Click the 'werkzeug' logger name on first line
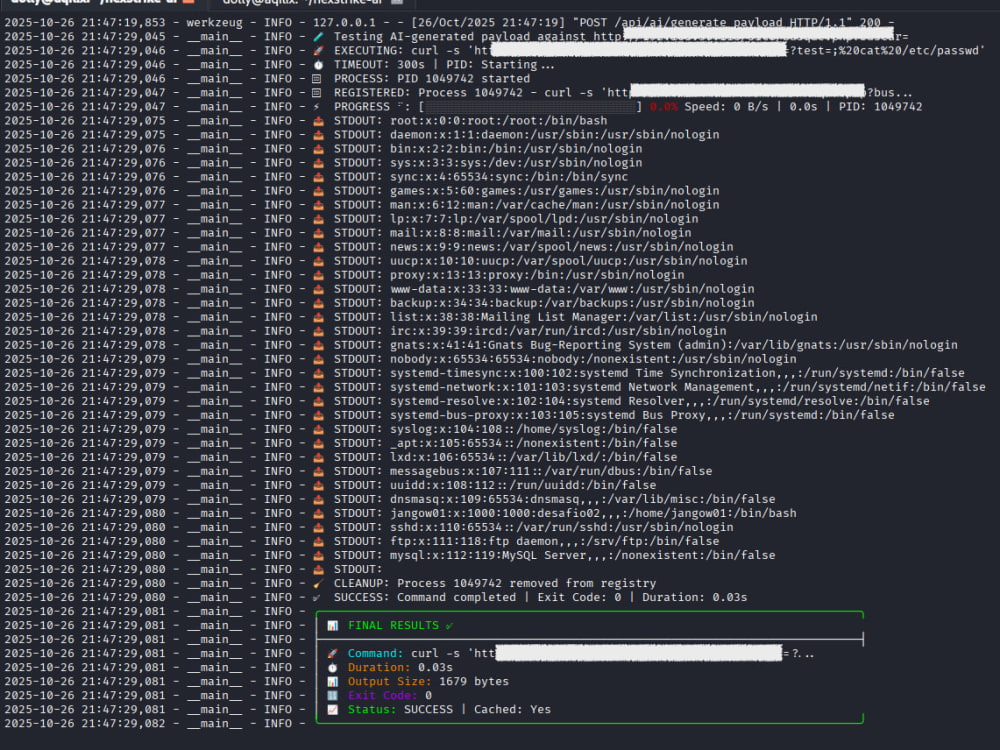Viewport: 1000px width, 750px height. coord(214,23)
